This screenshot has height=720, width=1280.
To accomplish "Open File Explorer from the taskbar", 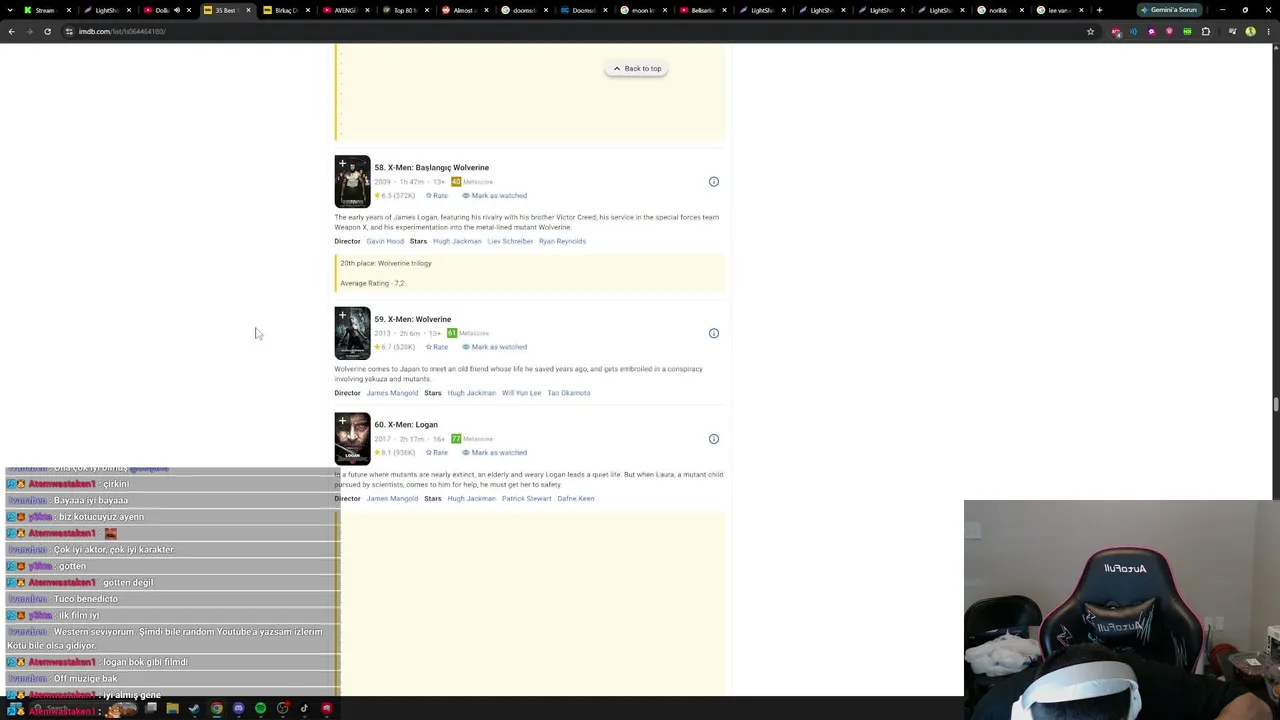I will 172,709.
